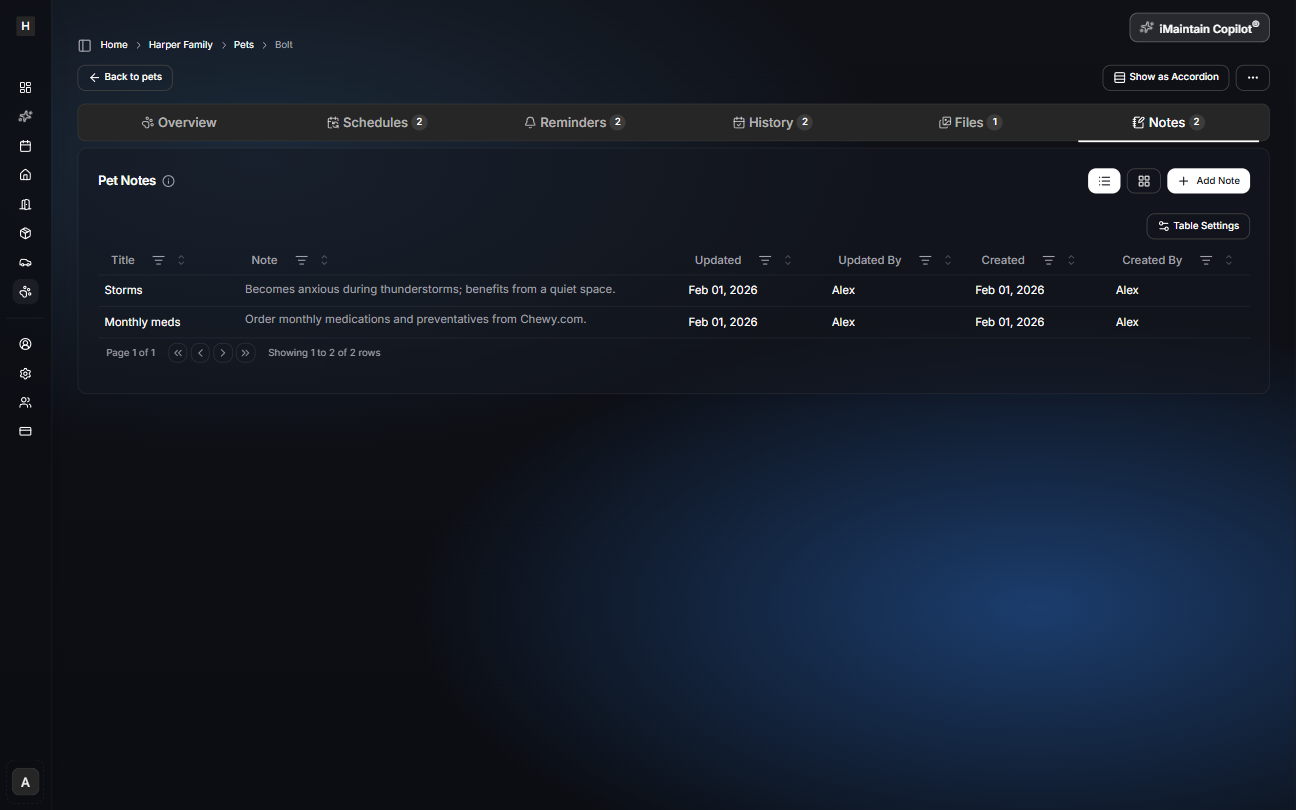Switch to grid card view layout
Image resolution: width=1296 pixels, height=810 pixels.
pyautogui.click(x=1143, y=181)
